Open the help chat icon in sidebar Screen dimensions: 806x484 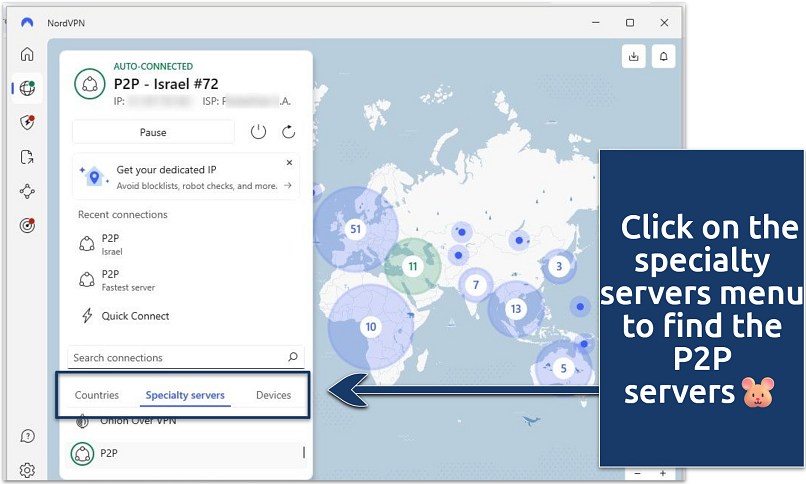pos(27,436)
